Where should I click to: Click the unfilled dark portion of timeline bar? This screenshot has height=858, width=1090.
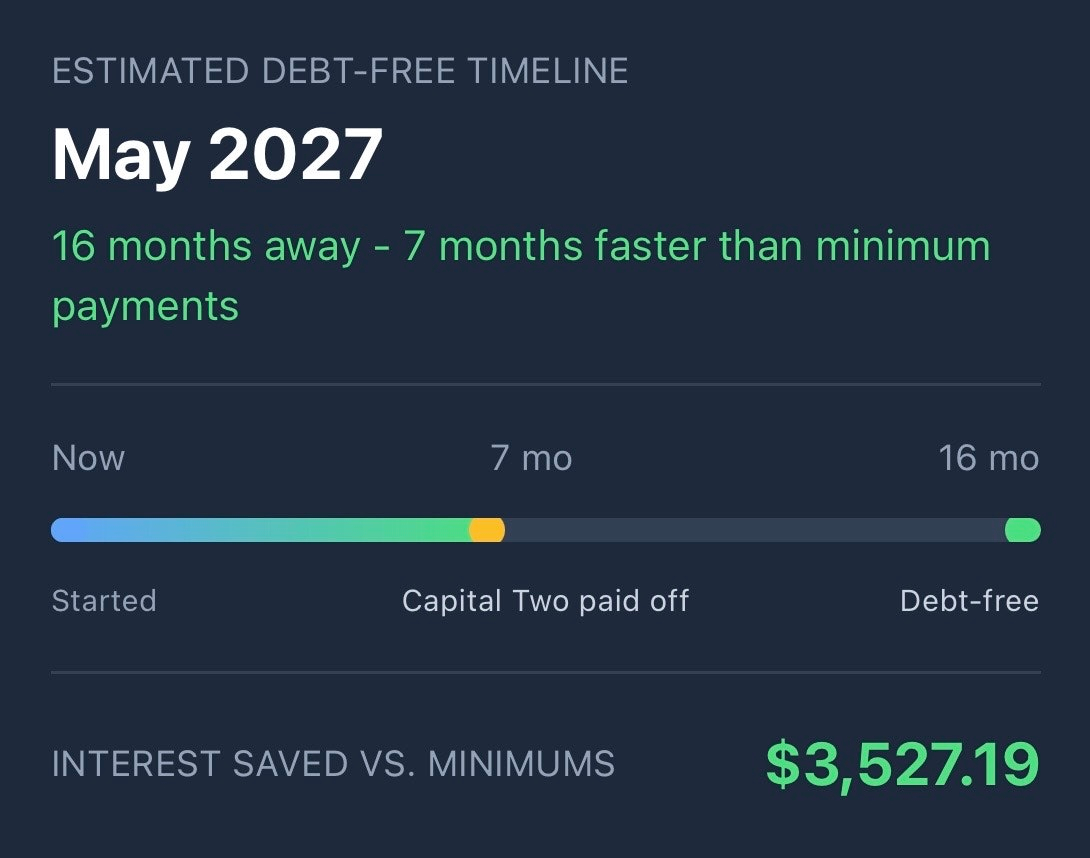(750, 530)
